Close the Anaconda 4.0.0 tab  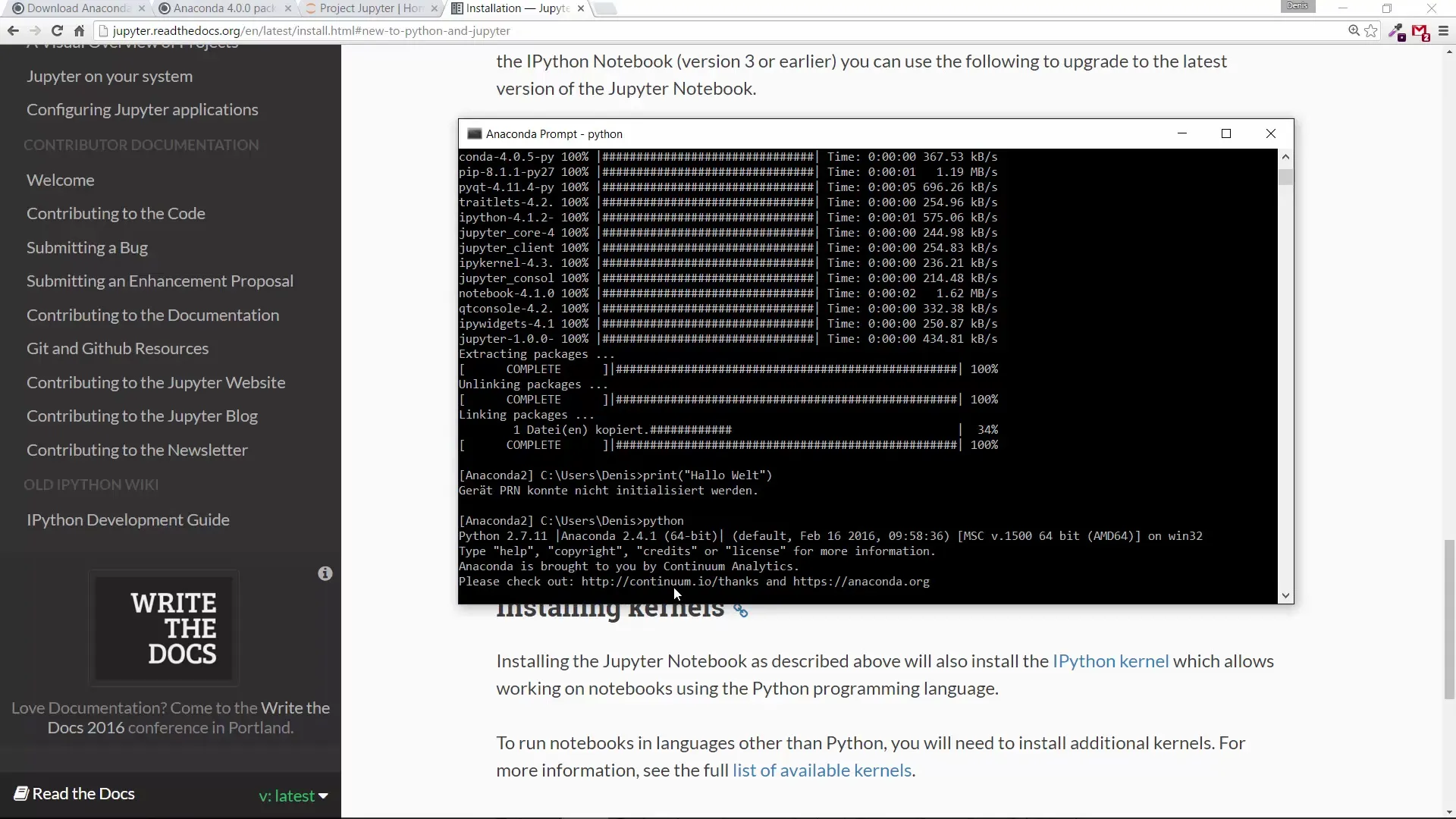288,8
